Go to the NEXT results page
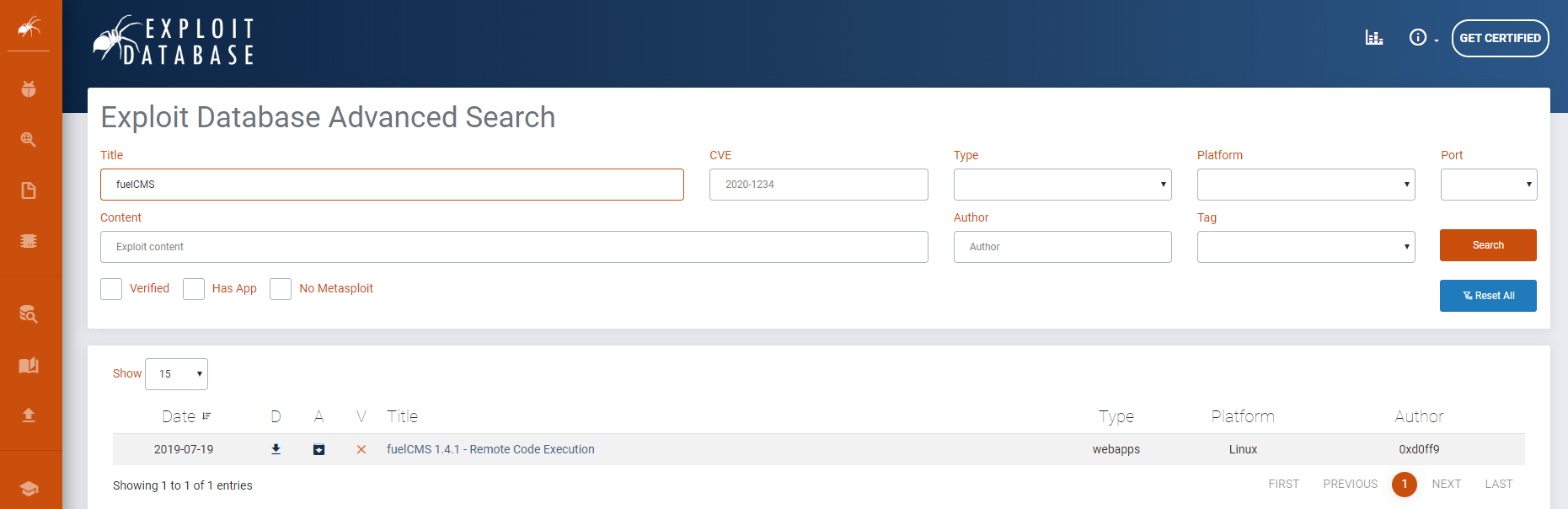 point(1446,484)
